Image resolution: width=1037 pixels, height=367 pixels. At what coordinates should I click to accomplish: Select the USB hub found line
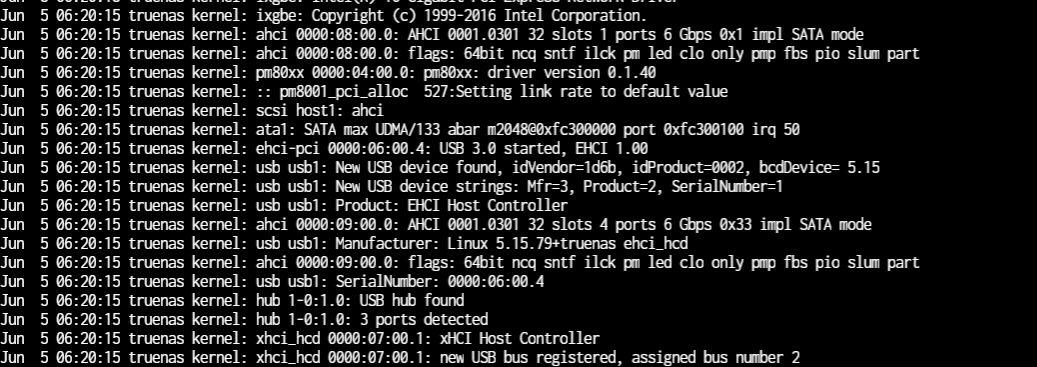tap(232, 301)
